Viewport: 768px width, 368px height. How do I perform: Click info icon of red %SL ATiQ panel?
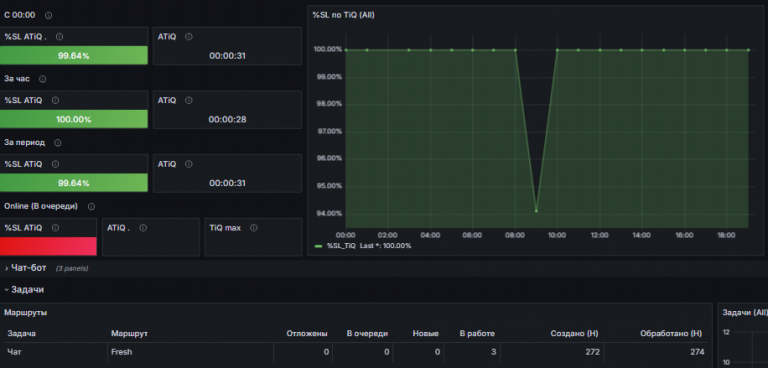pyautogui.click(x=55, y=227)
